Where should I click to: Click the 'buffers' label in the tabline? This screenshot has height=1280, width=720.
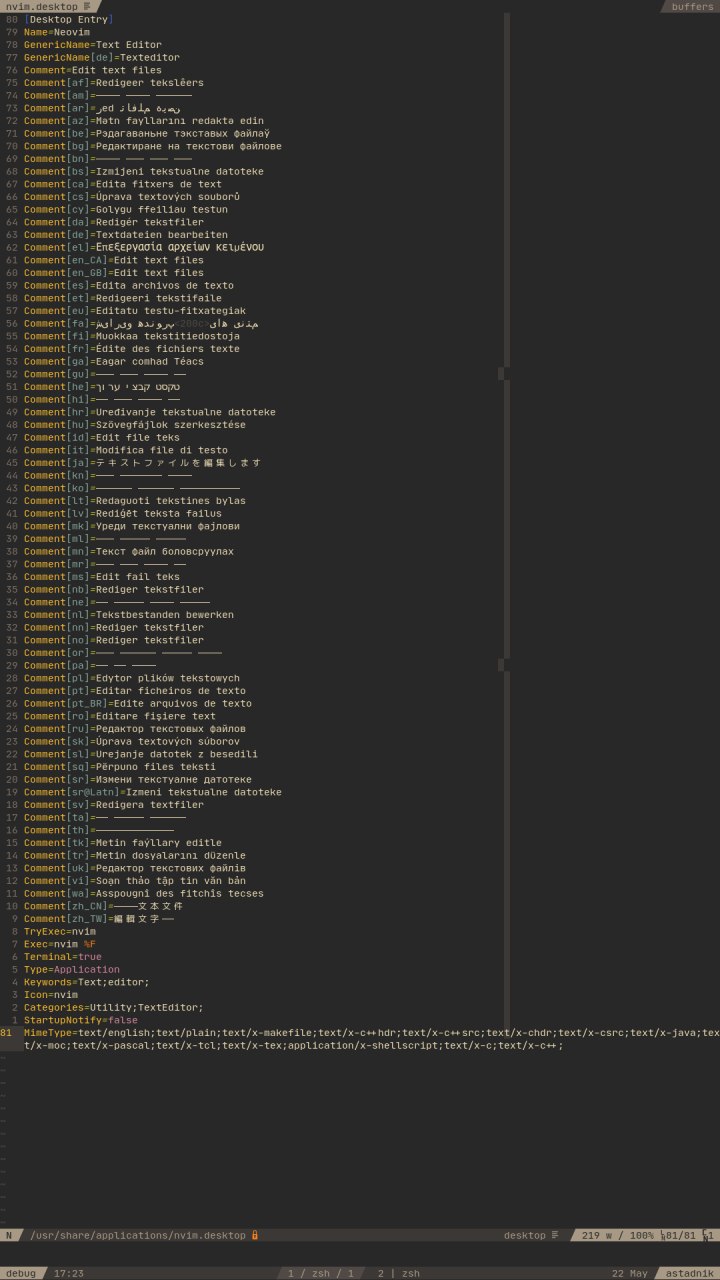[692, 6]
